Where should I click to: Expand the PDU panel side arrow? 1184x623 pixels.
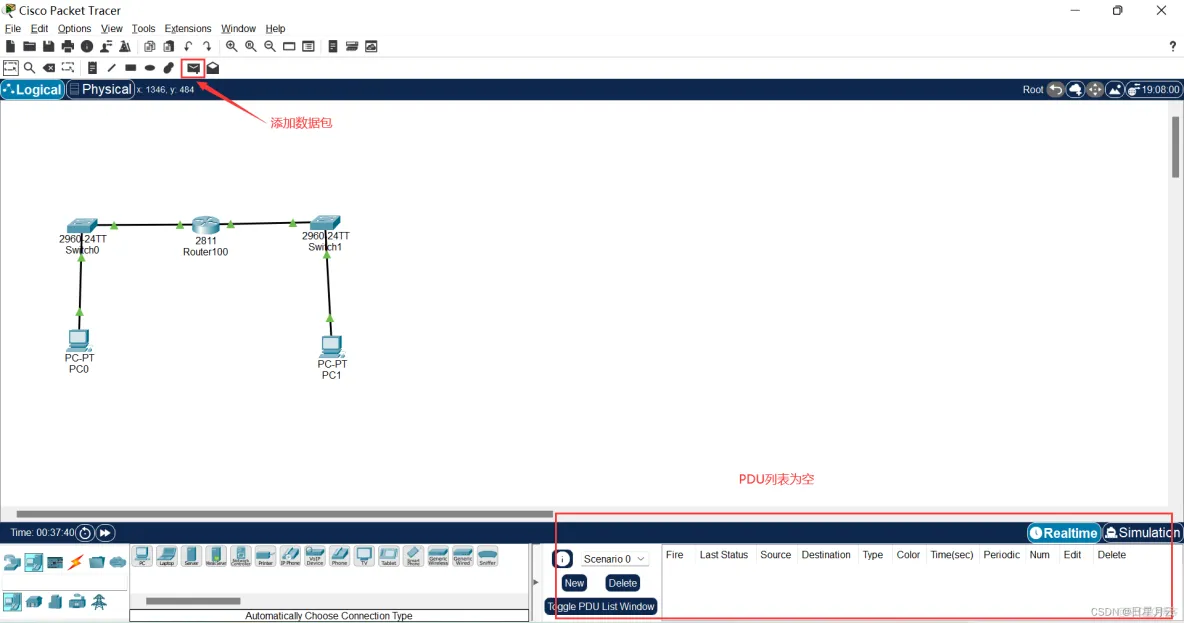tap(535, 582)
